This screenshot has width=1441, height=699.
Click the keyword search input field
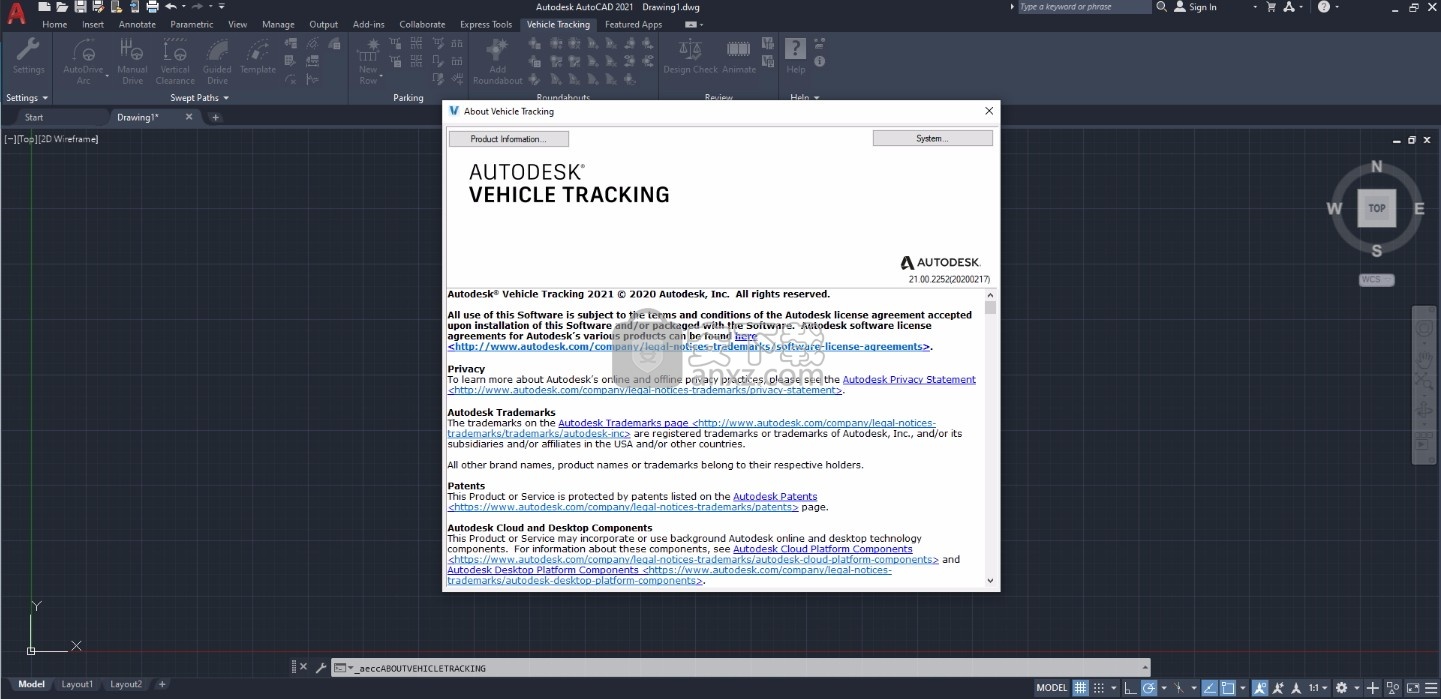click(x=1084, y=7)
